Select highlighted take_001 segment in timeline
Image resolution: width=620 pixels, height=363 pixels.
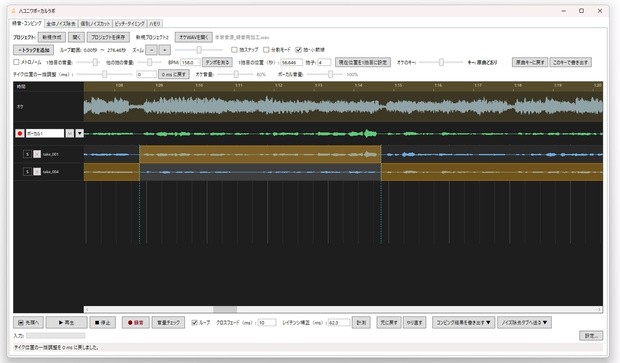260,154
